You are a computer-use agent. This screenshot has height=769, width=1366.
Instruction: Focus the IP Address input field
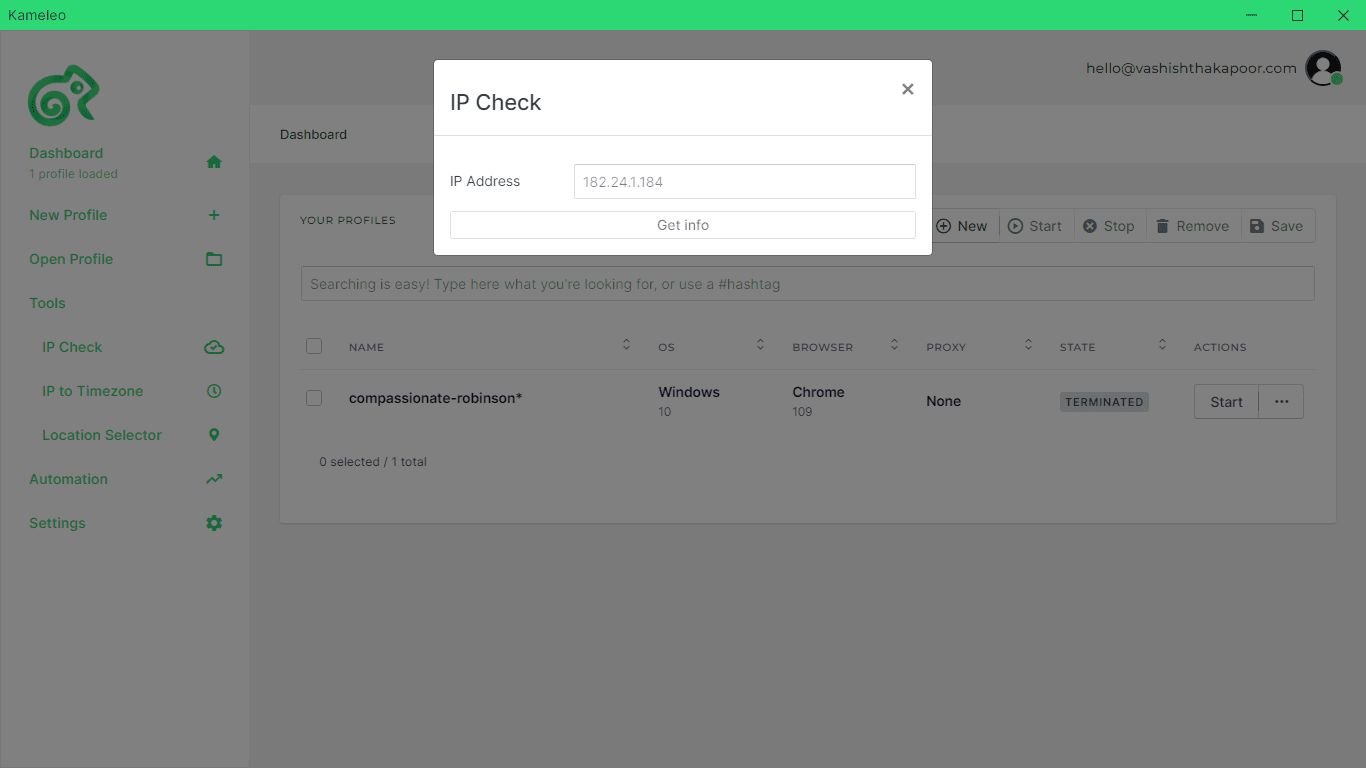pyautogui.click(x=744, y=182)
